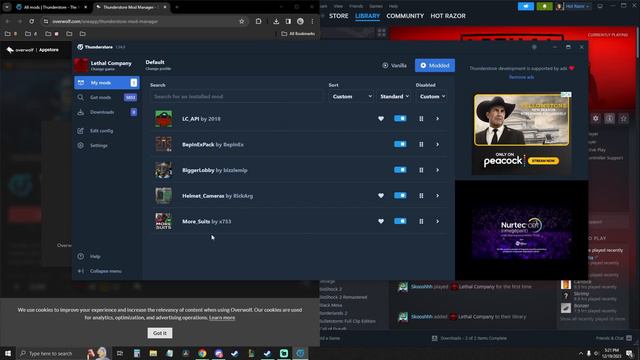640x360 pixels.
Task: Click the installed mod search field
Action: coord(236,97)
